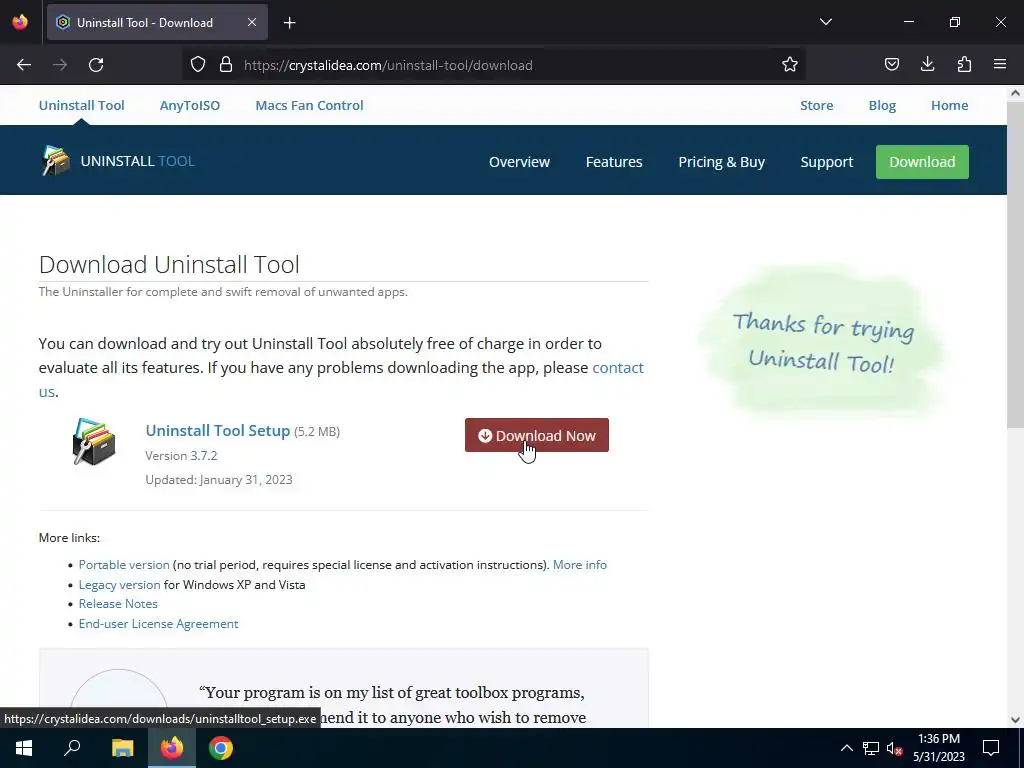Open a new tab with the plus button
1024x768 pixels.
point(289,23)
